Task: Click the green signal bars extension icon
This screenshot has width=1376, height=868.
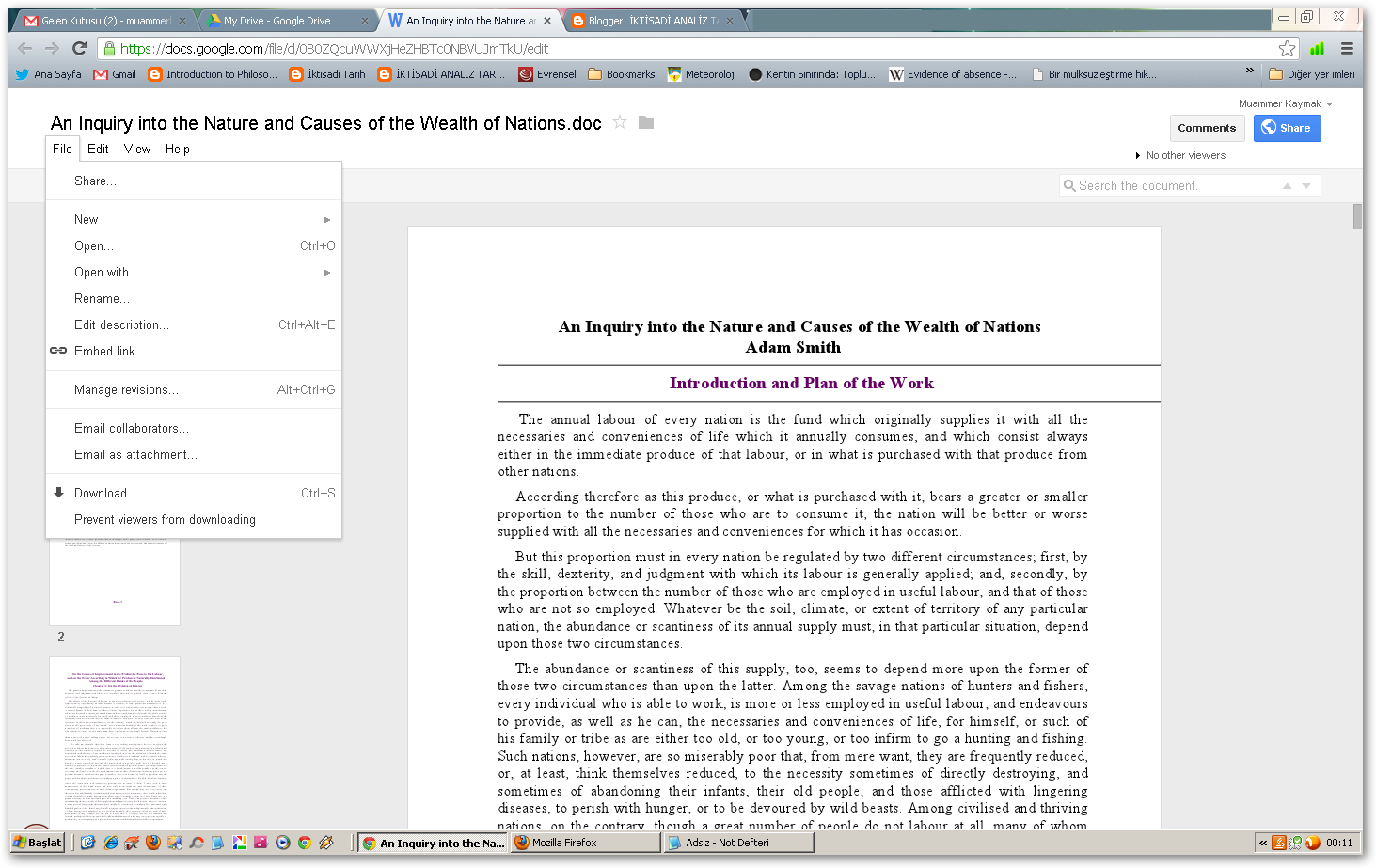Action: pyautogui.click(x=1318, y=49)
